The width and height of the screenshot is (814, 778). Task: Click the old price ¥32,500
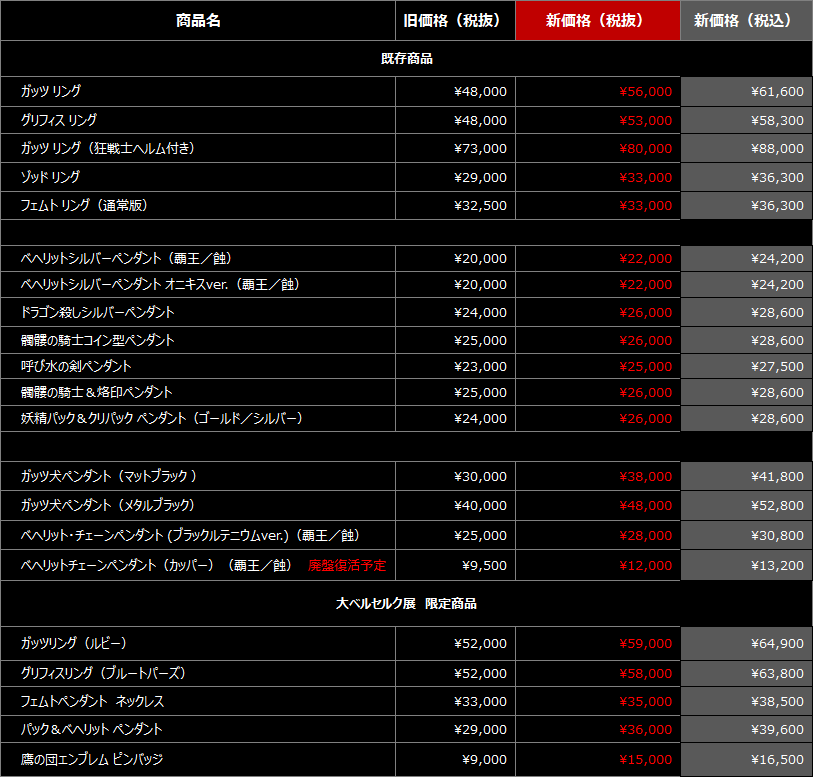(x=480, y=206)
